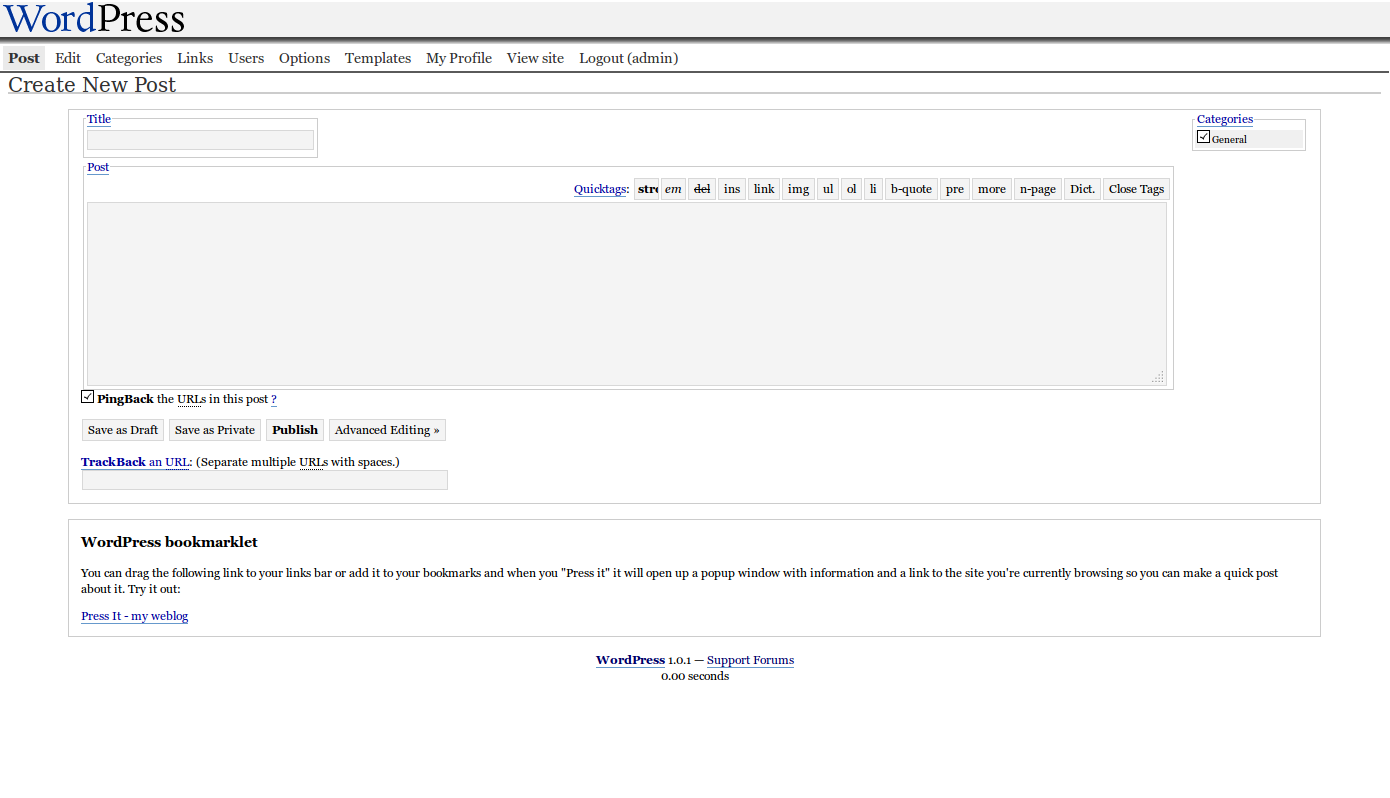
Task: Click into the Title input field
Action: pyautogui.click(x=200, y=140)
